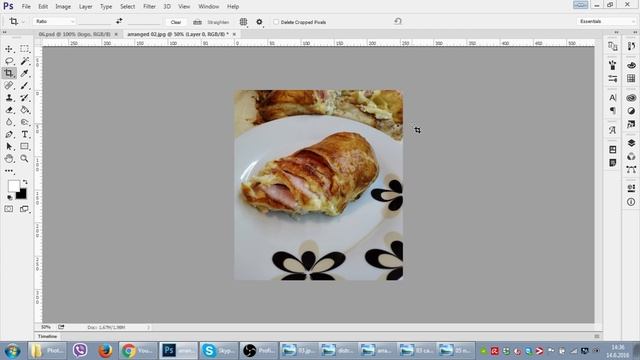Toggle Quick Mask mode
Viewport: 640px width, 360px height.
pyautogui.click(x=9, y=209)
